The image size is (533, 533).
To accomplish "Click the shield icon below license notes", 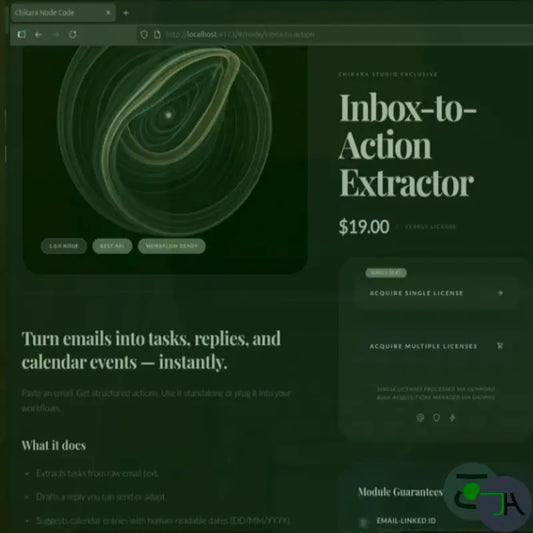I will pyautogui.click(x=436, y=417).
